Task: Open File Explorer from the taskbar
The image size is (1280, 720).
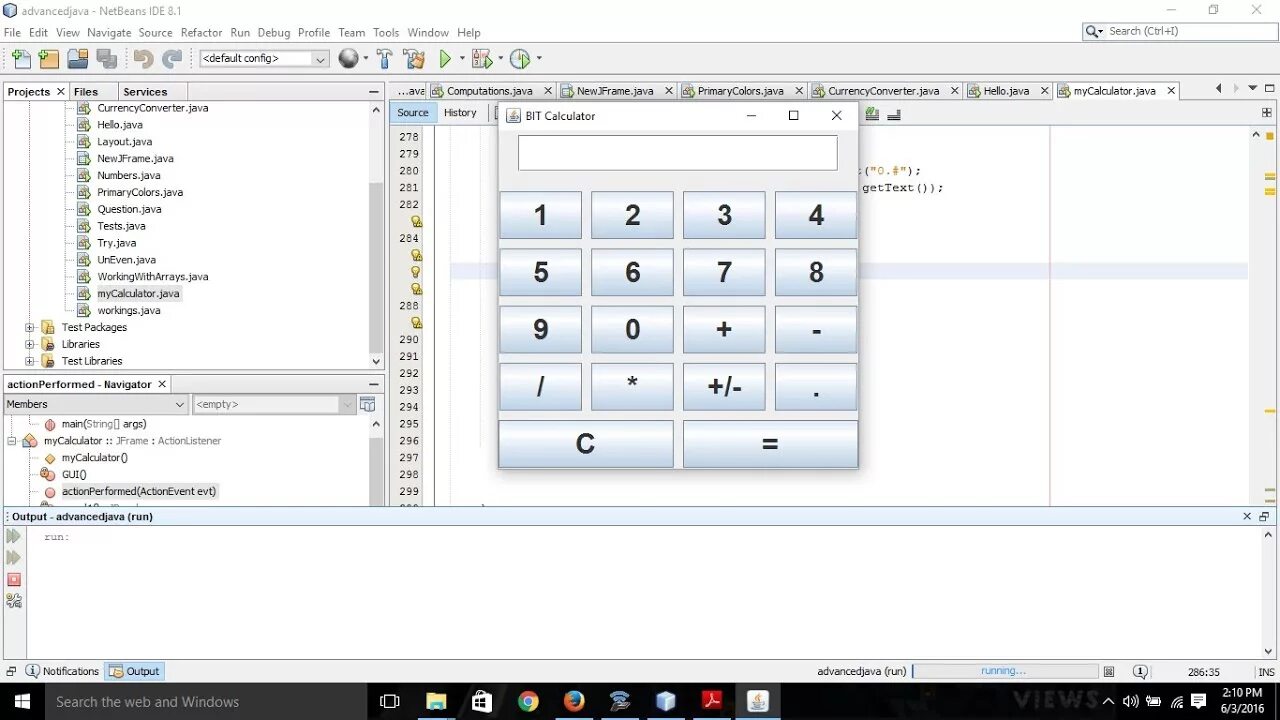Action: click(436, 702)
